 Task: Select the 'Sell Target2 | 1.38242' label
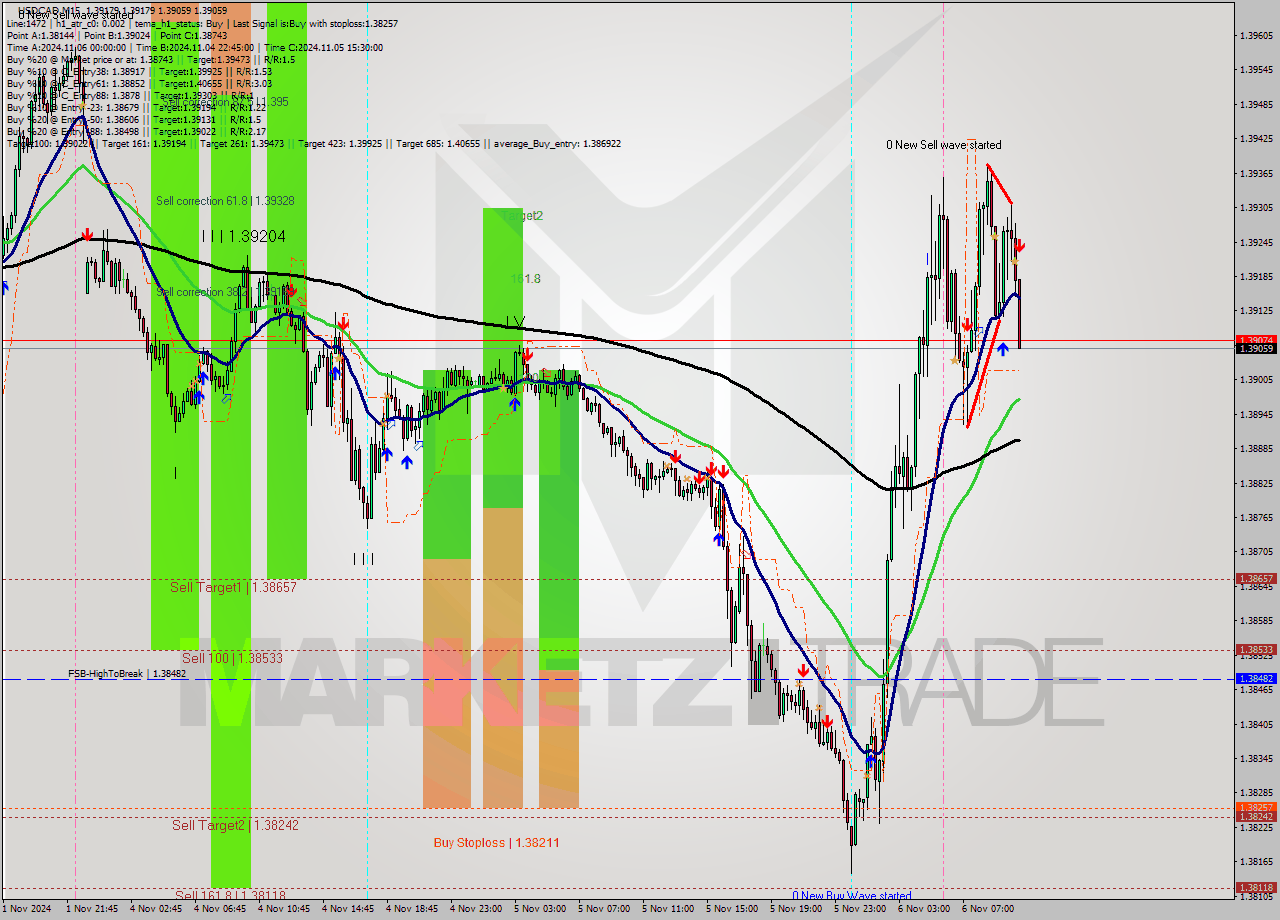235,825
